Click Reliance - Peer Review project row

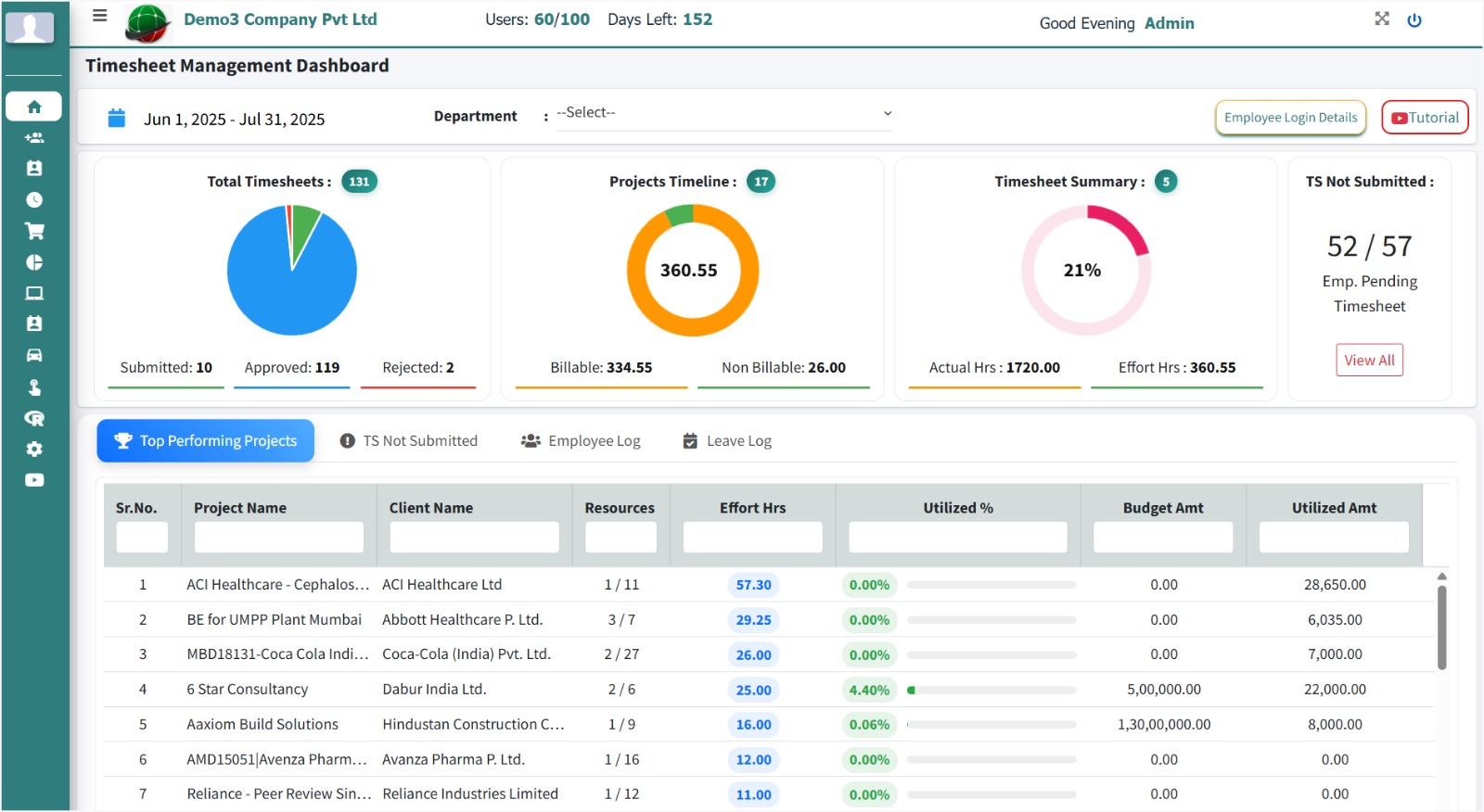769,794
